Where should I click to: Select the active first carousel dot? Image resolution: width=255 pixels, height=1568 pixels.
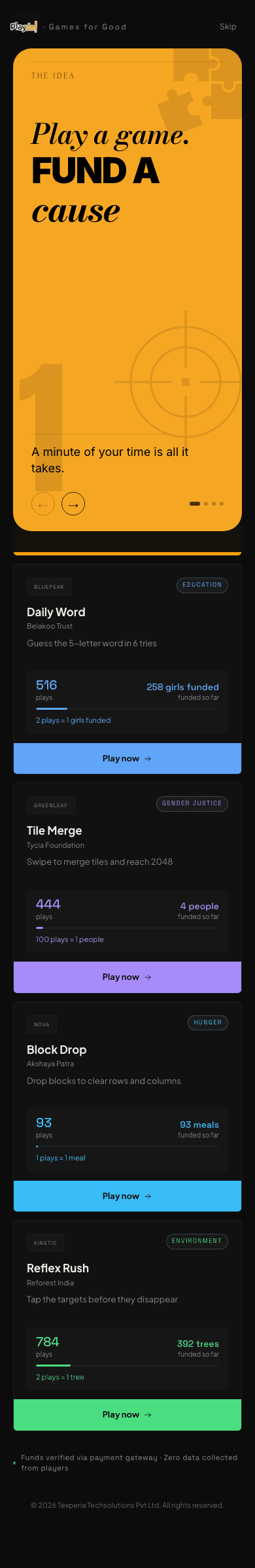195,504
